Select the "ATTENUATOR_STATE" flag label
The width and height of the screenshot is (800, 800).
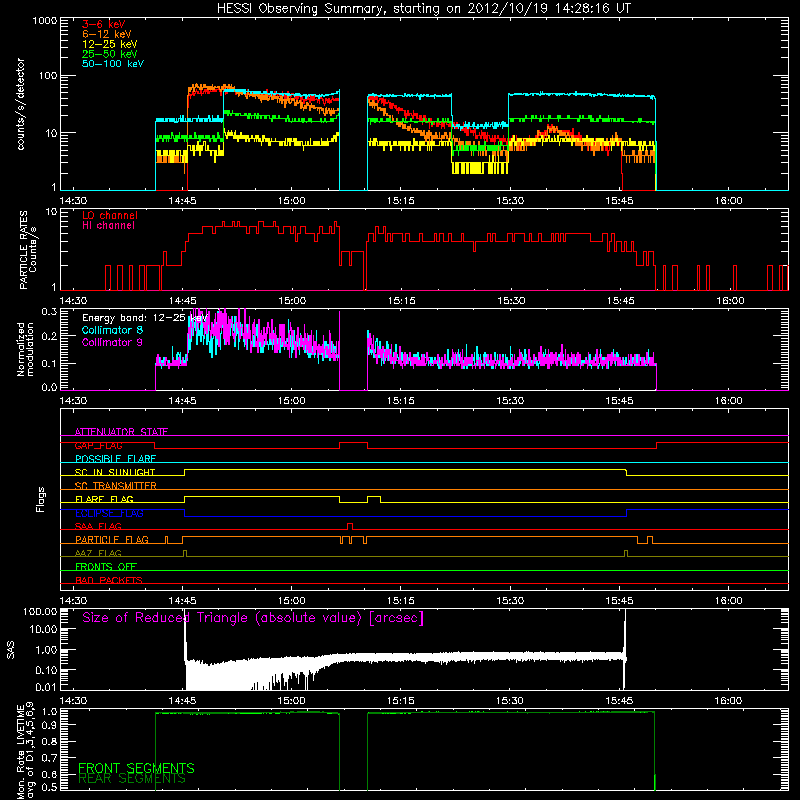tap(121, 432)
